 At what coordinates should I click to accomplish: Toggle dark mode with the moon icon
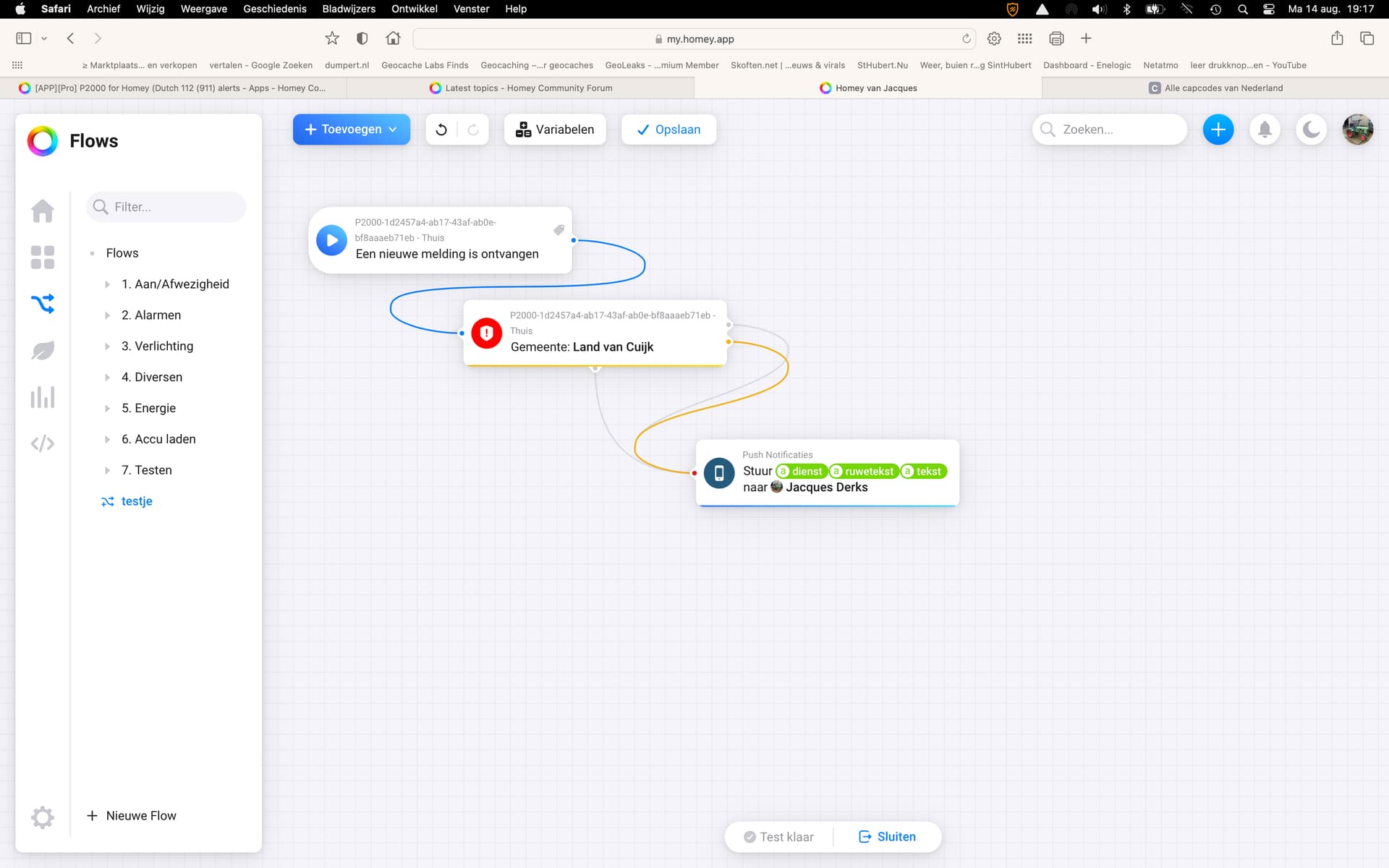[x=1311, y=129]
